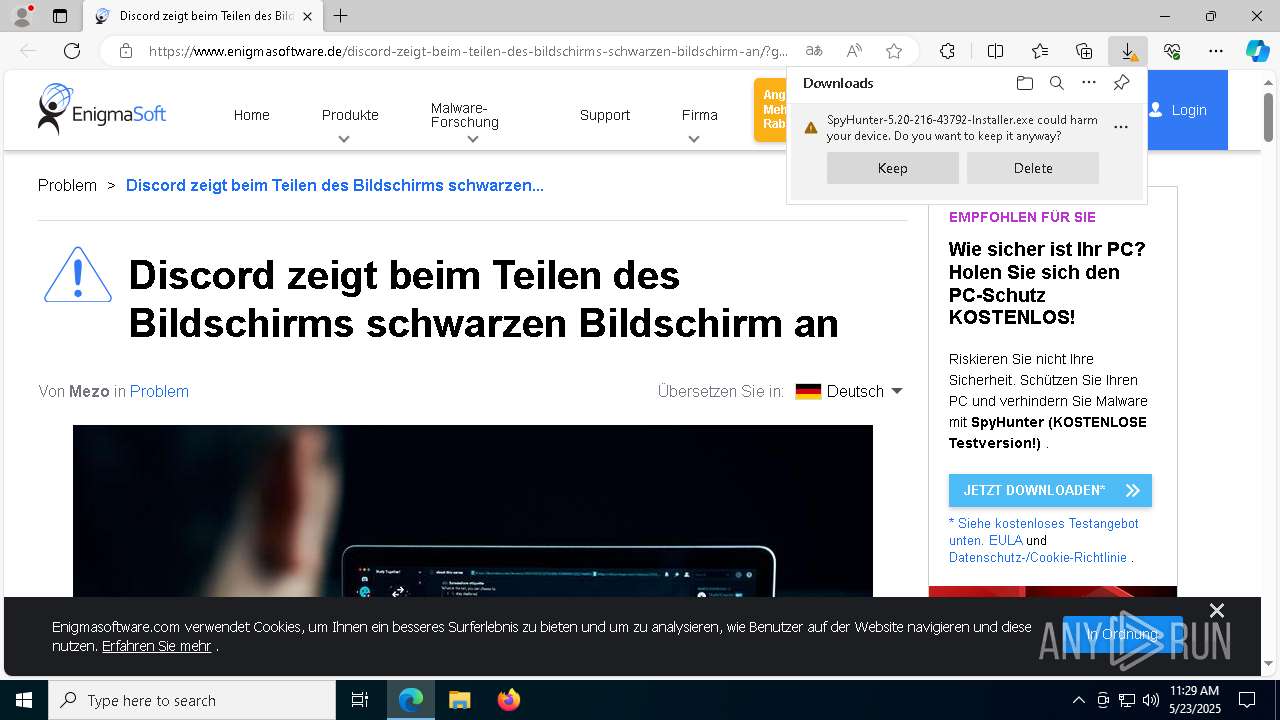Open the Collections icon
1280x720 pixels.
(1084, 51)
